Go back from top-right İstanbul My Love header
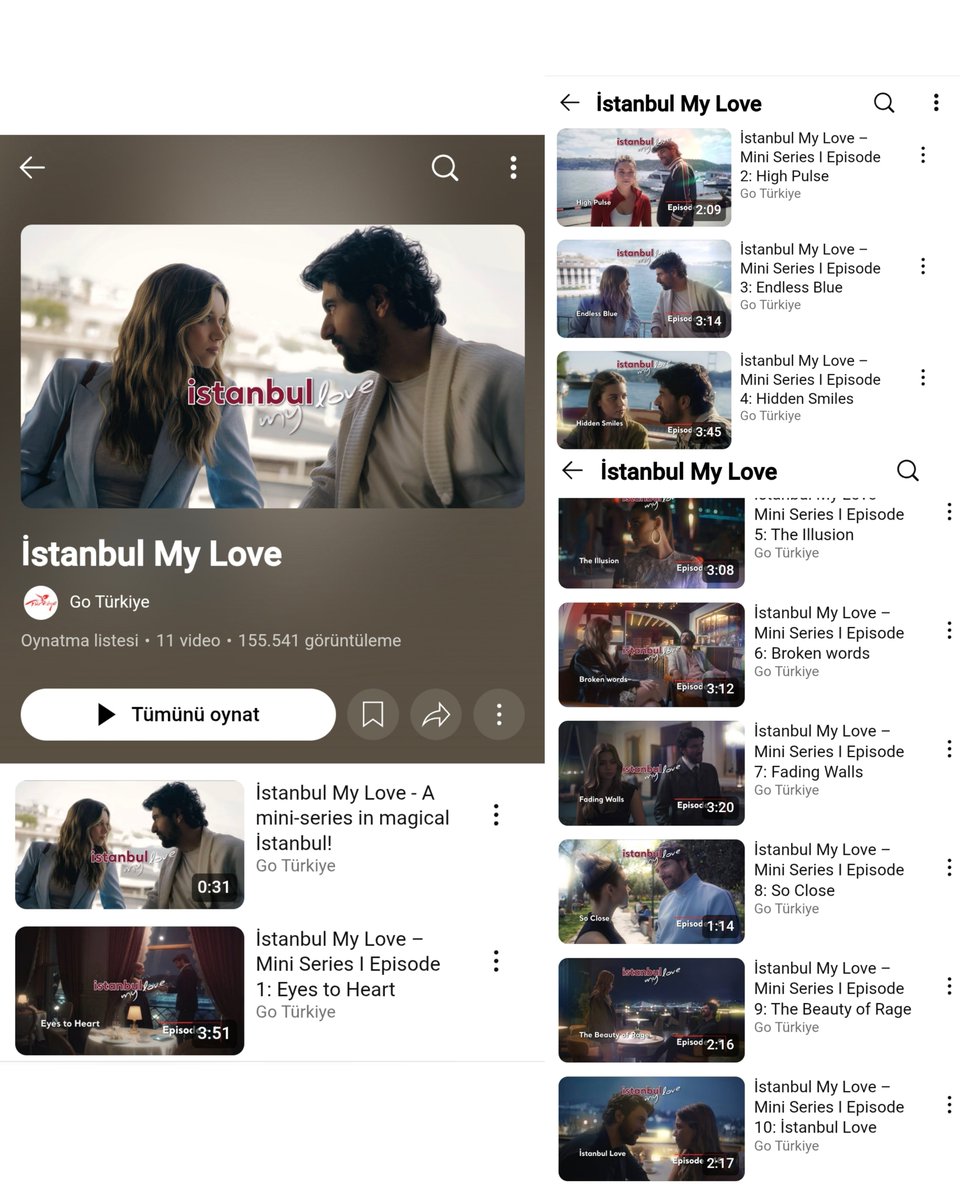Image resolution: width=960 pixels, height=1200 pixels. point(570,103)
